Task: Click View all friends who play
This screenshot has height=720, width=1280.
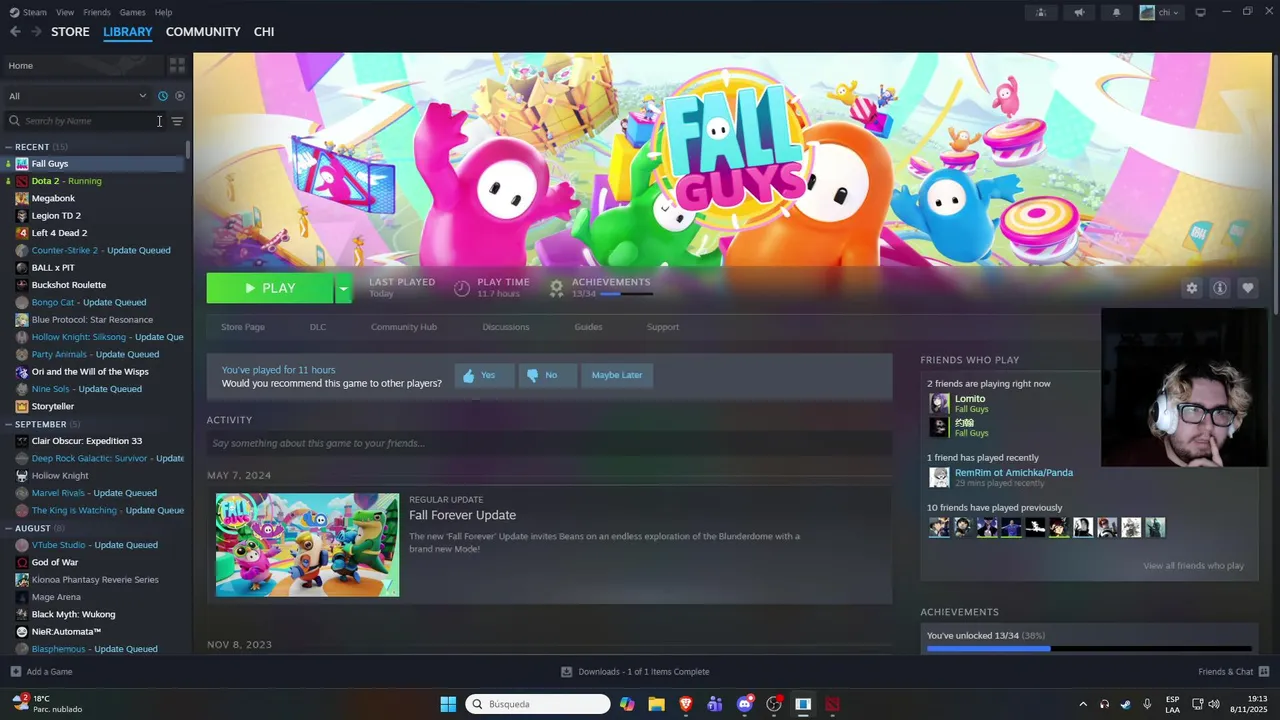Action: pos(1194,566)
